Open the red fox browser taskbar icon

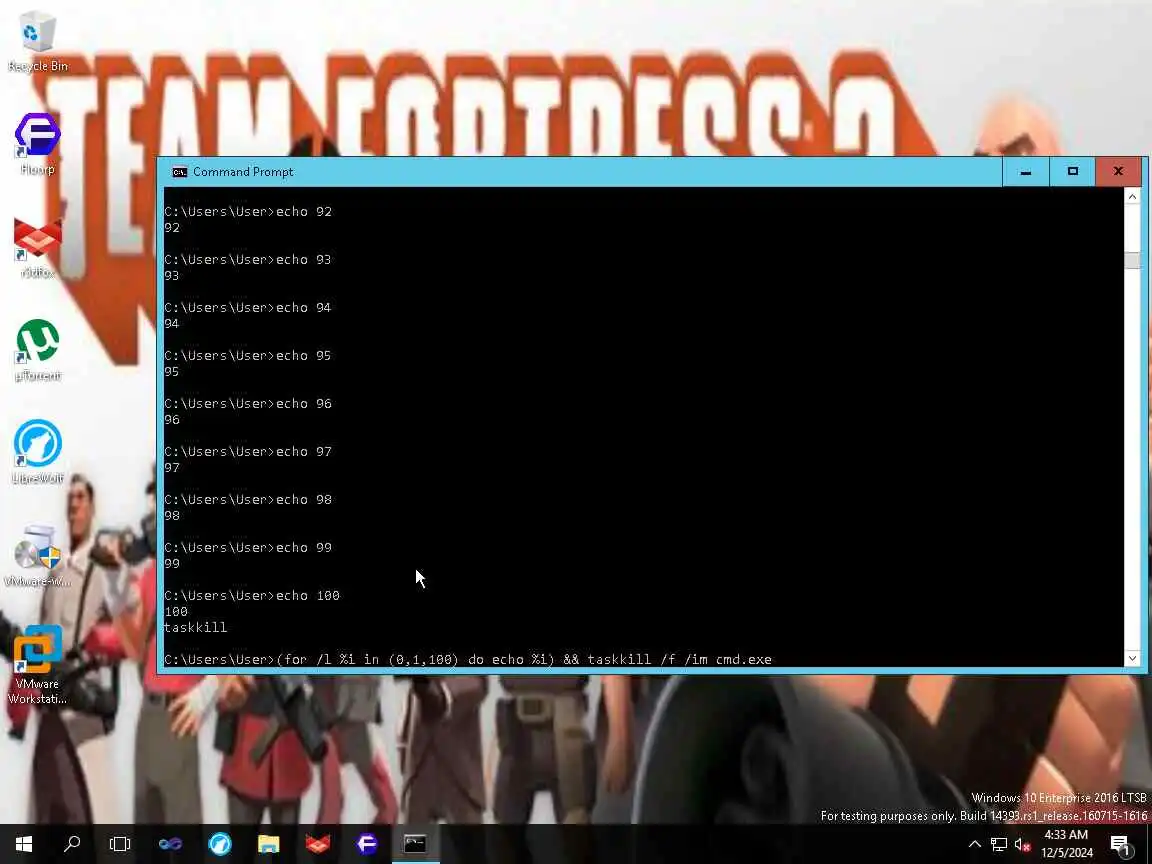pos(317,844)
